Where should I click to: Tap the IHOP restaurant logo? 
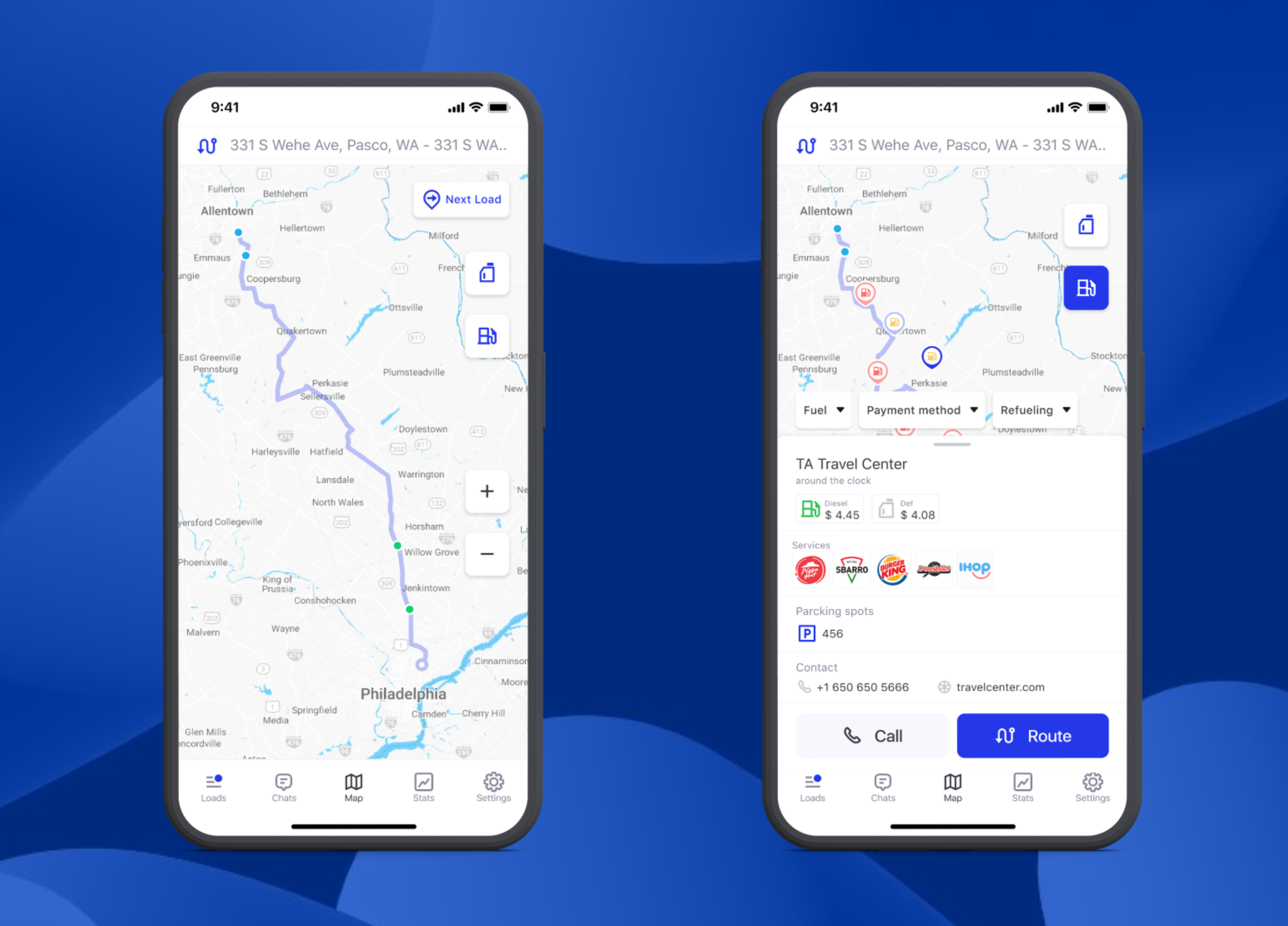pyautogui.click(x=975, y=570)
